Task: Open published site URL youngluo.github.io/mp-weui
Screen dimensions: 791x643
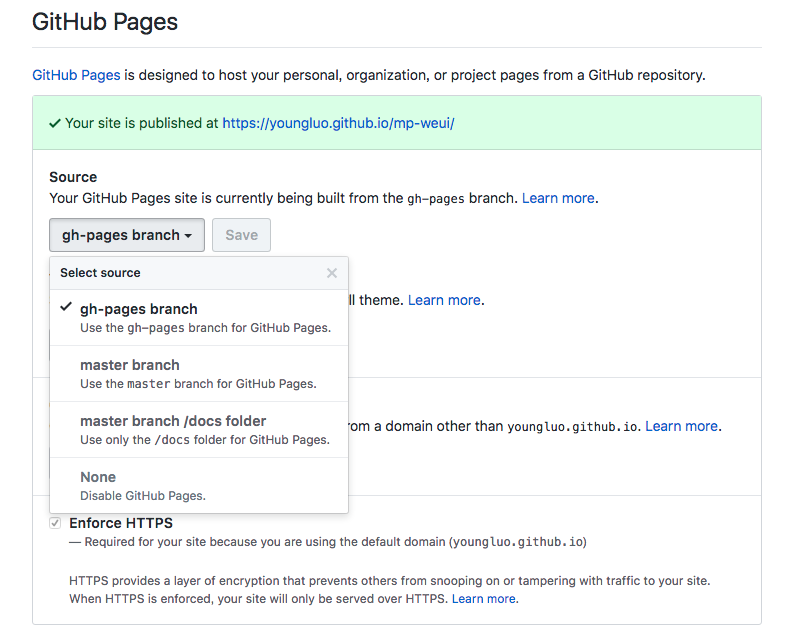Action: (338, 123)
